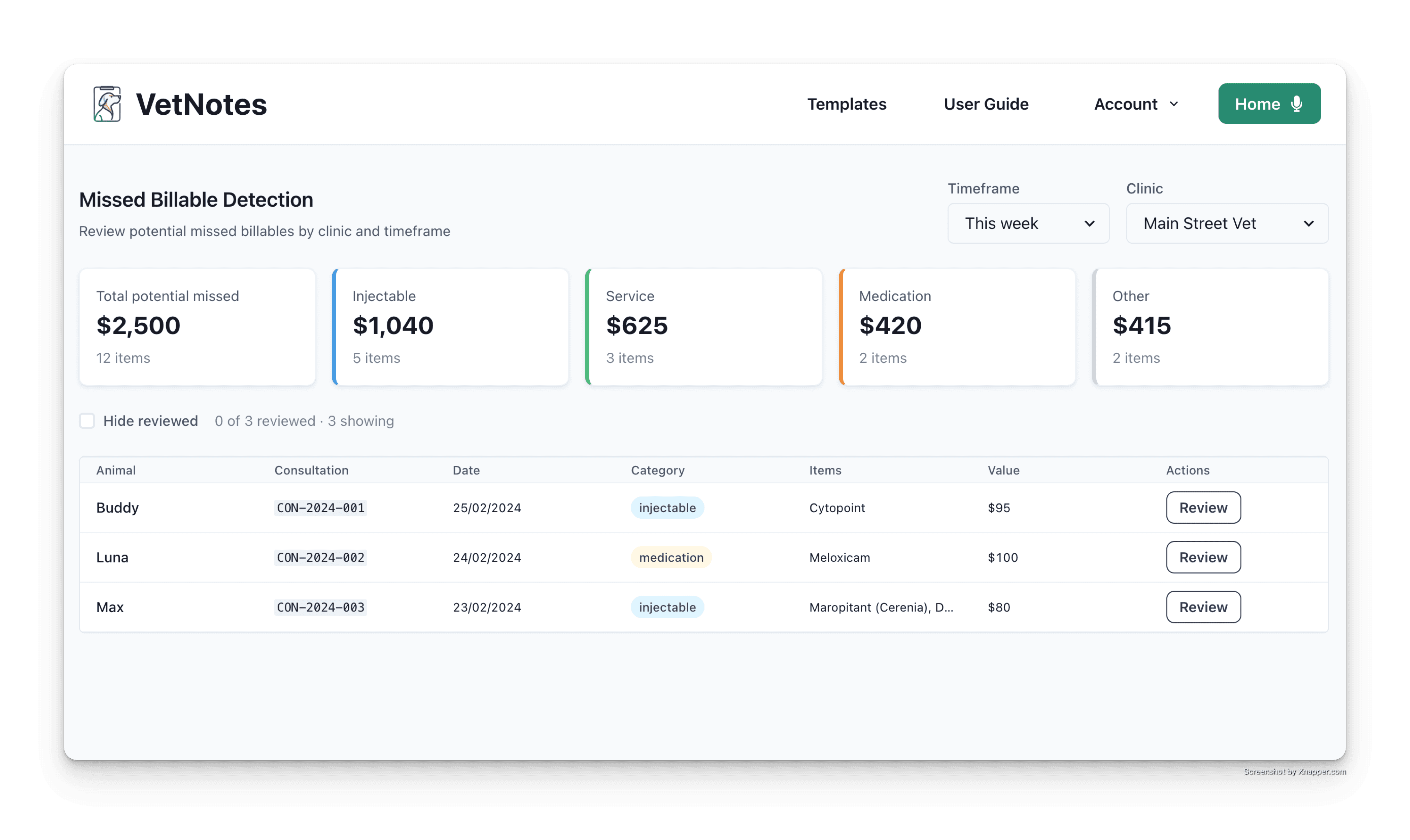1410x840 pixels.
Task: Open the Account menu
Action: (1126, 104)
